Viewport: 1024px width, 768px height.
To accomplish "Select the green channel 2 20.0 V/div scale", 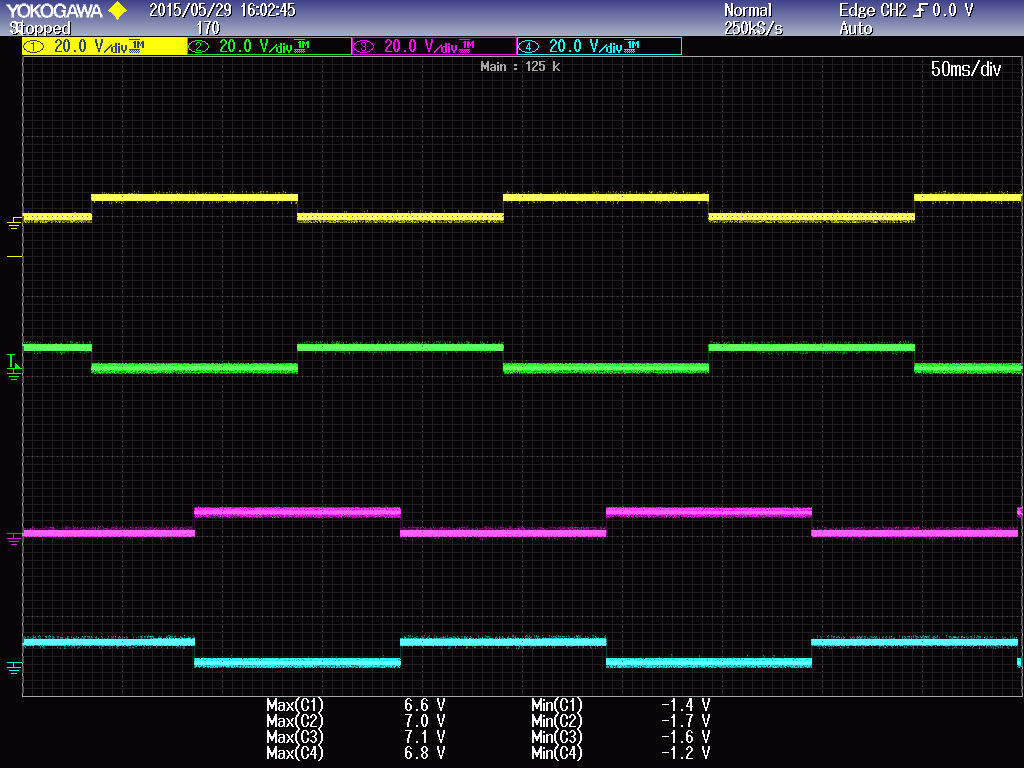I will 256,46.
